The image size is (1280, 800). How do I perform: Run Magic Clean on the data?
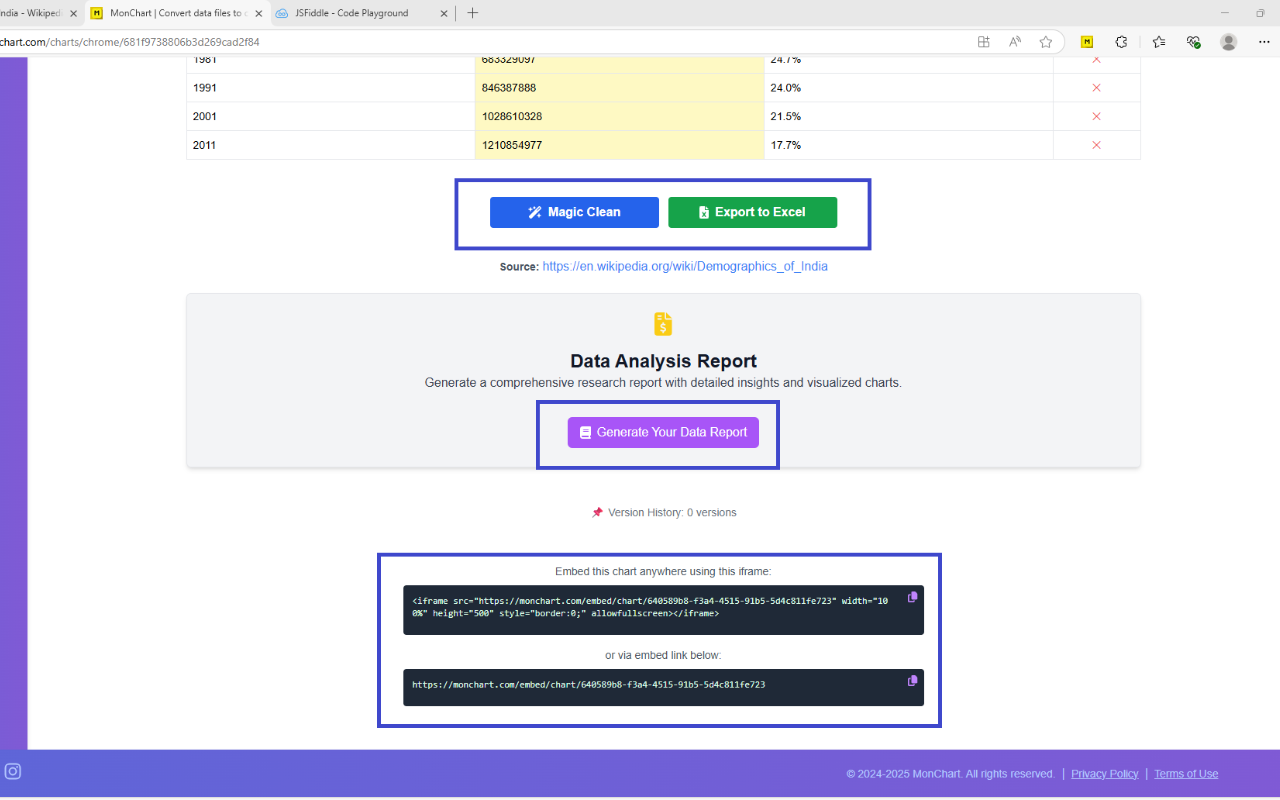[x=574, y=212]
